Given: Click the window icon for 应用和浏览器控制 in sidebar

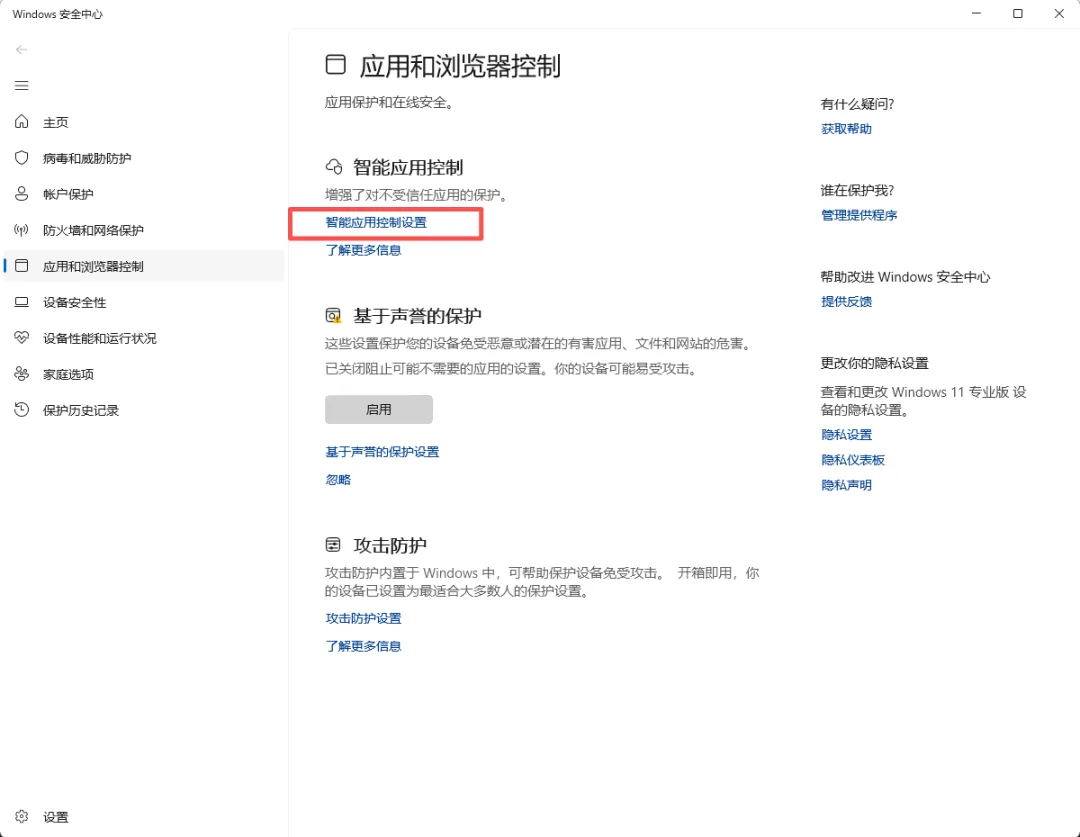Looking at the screenshot, I should (21, 266).
